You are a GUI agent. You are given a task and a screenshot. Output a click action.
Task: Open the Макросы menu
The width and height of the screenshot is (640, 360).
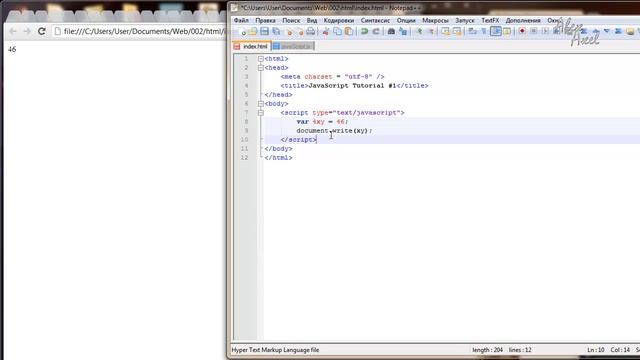click(435, 20)
